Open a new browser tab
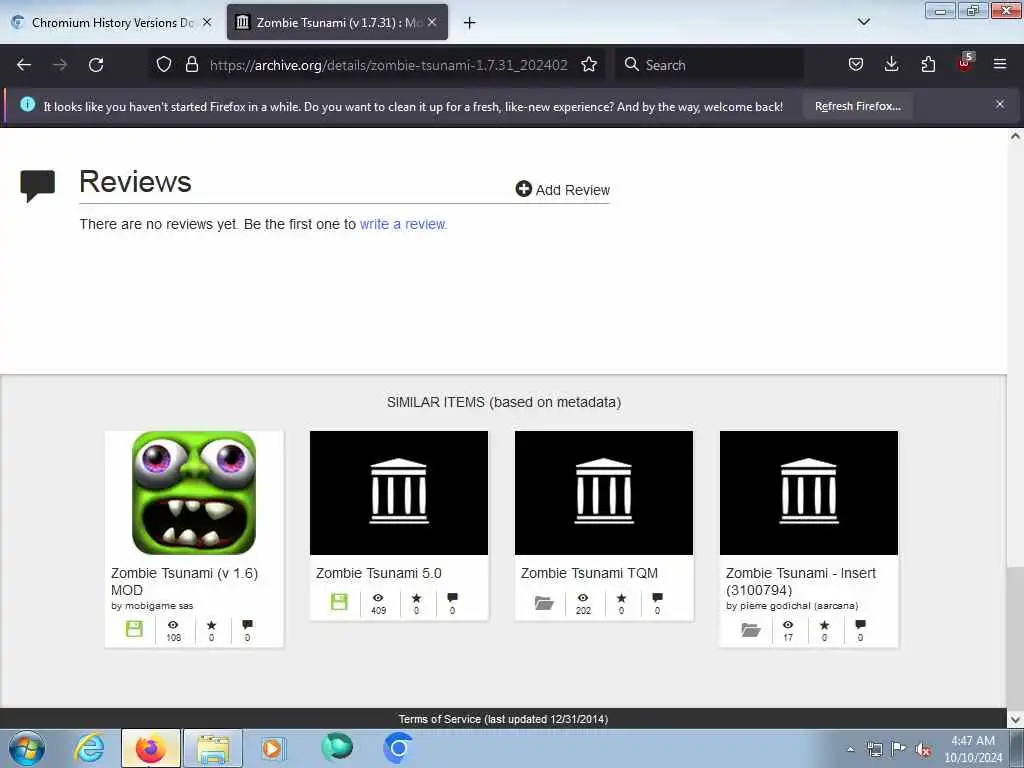The width and height of the screenshot is (1024, 768). click(x=470, y=23)
